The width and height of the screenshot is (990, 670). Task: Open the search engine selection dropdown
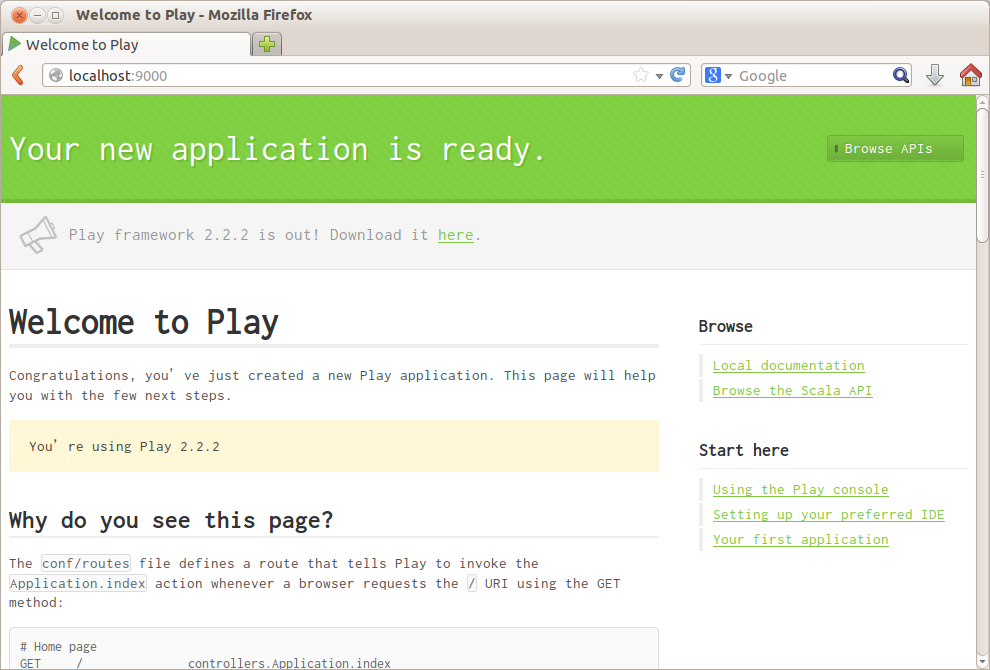tap(727, 75)
